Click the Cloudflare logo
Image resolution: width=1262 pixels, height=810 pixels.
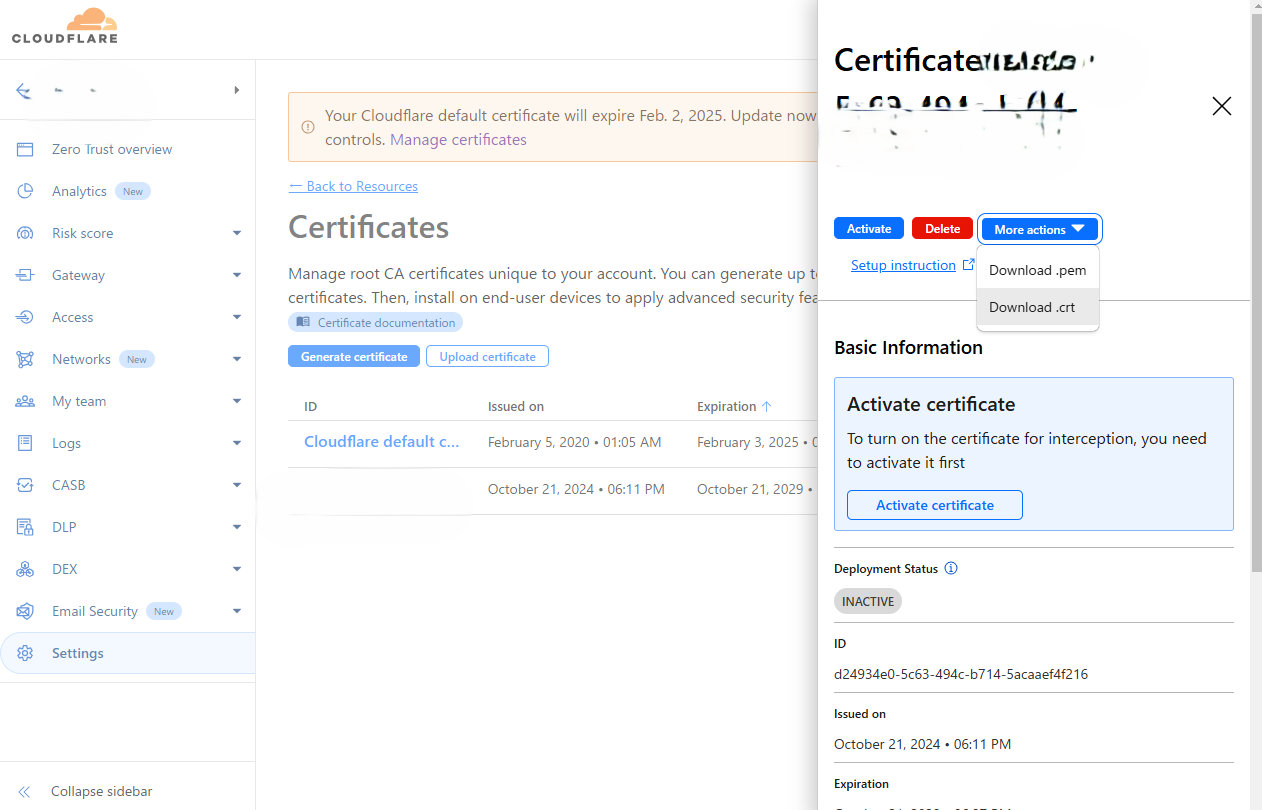pyautogui.click(x=65, y=26)
